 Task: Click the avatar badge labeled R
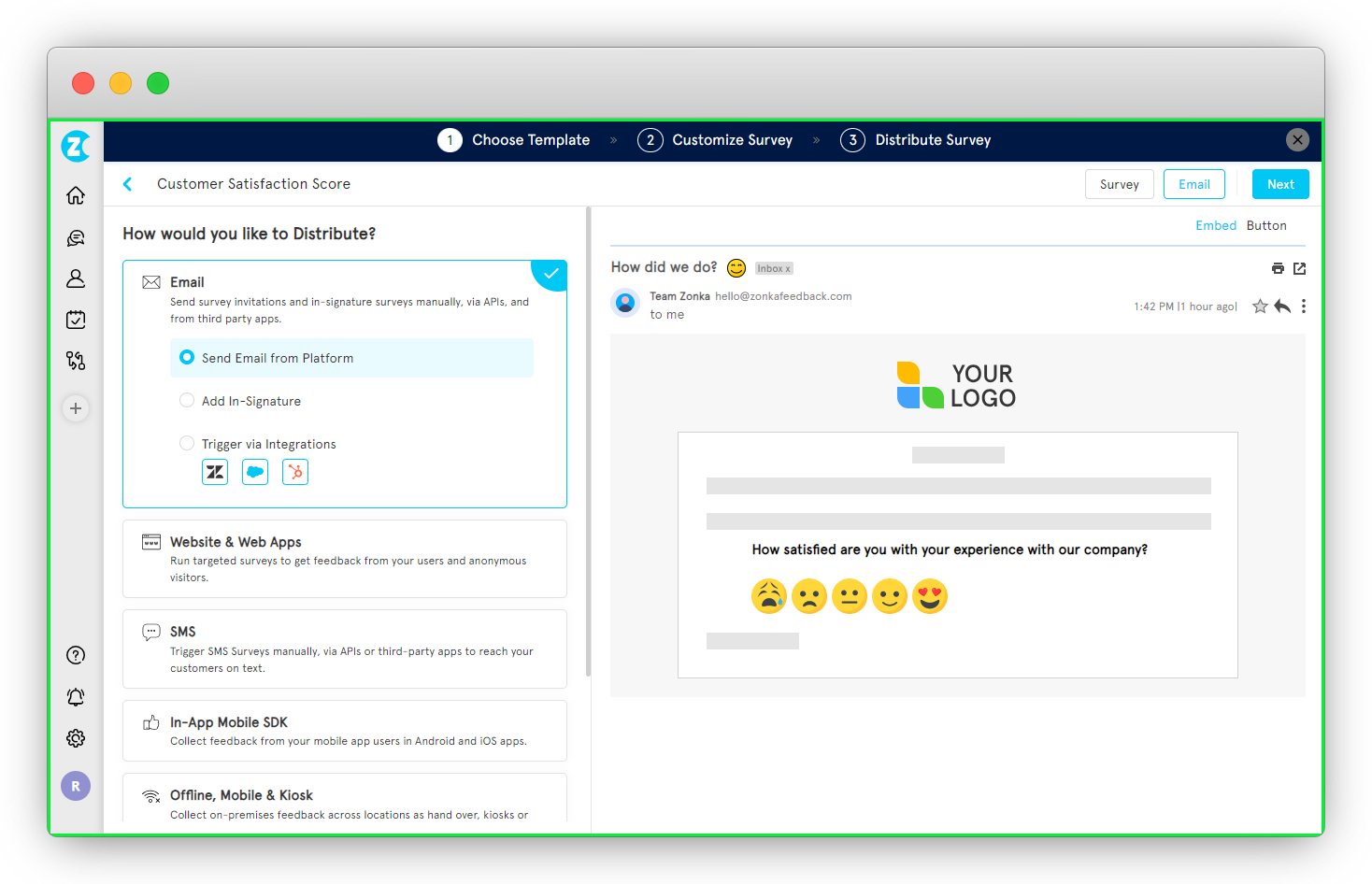pos(76,786)
